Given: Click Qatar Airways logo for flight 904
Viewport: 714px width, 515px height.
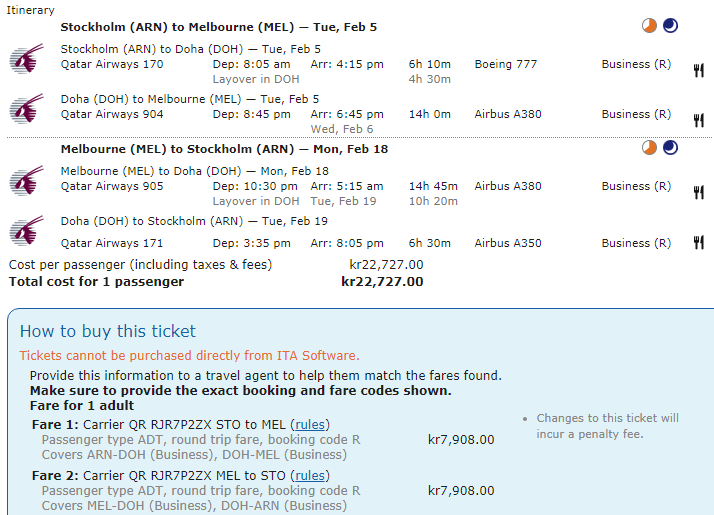Looking at the screenshot, I should click(x=26, y=108).
